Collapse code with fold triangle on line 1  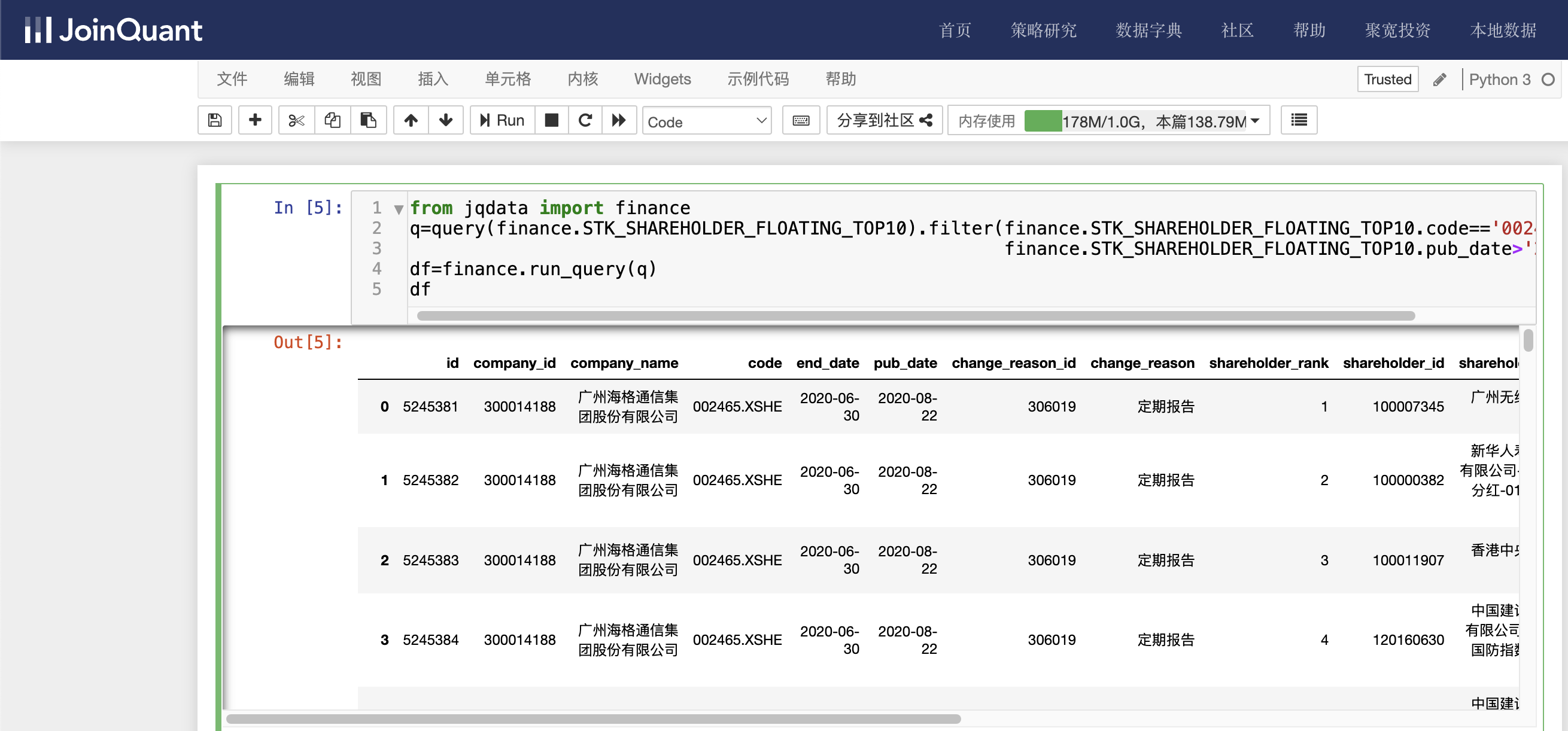point(399,209)
